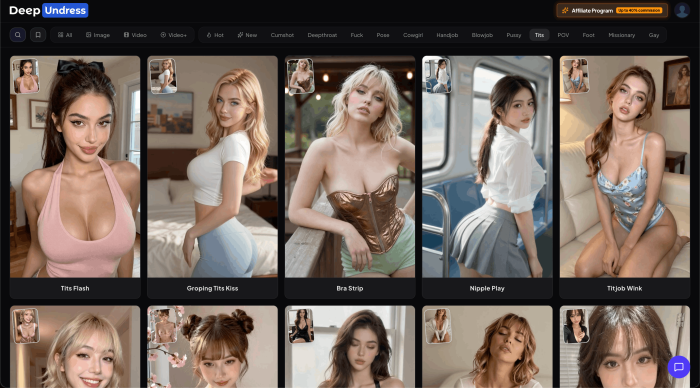
Task: Select the Image filter tab
Action: (98, 35)
